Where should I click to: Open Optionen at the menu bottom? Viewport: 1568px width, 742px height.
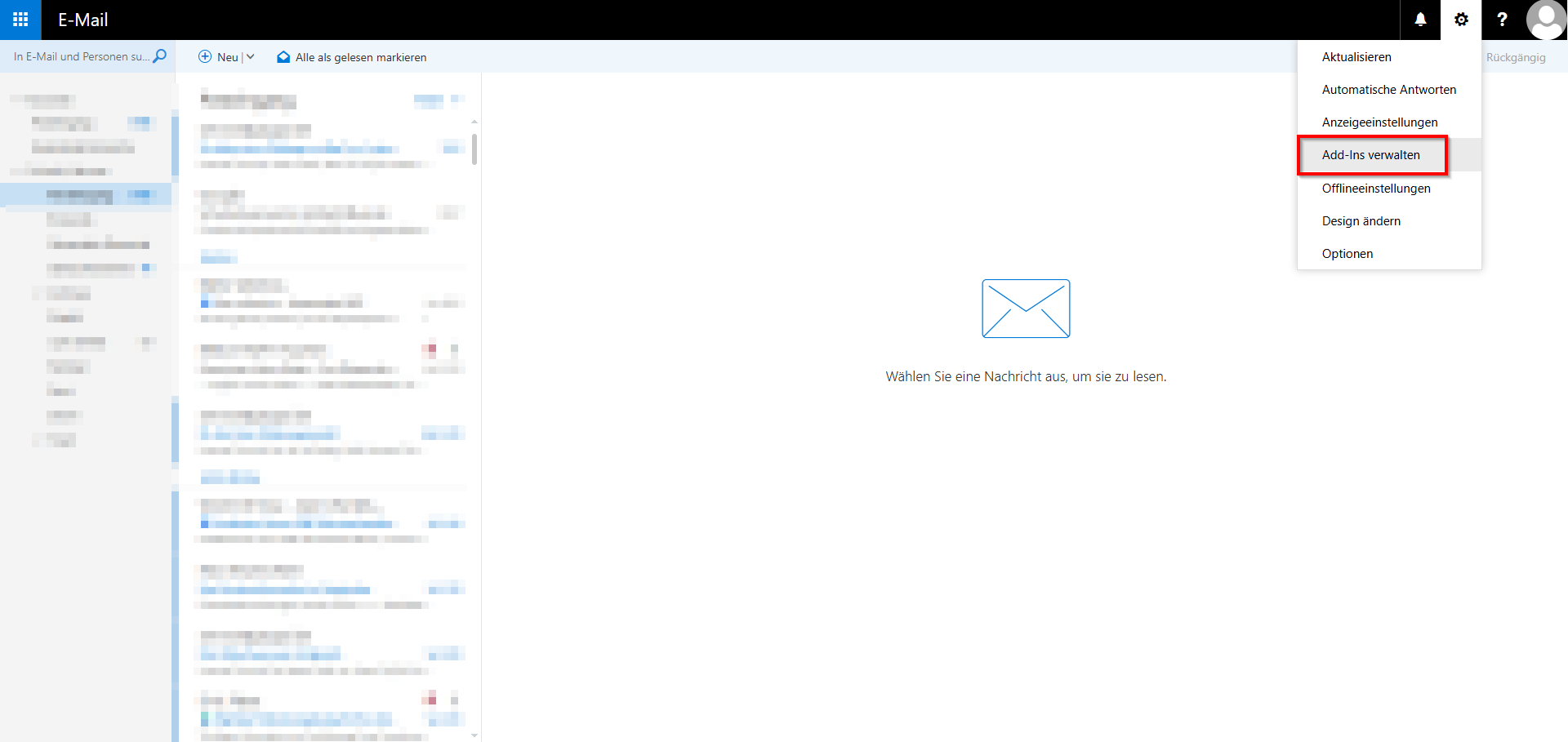(x=1347, y=253)
